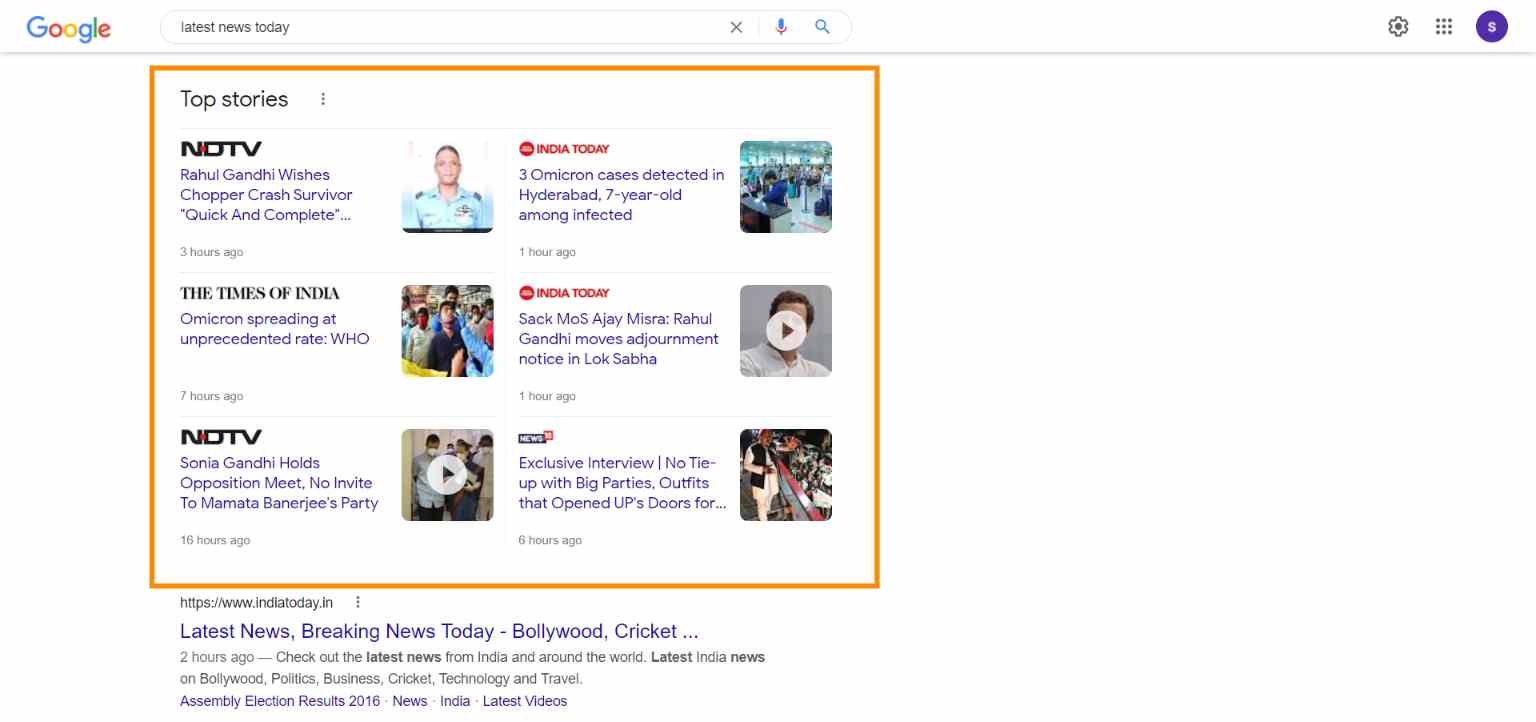Open Google search settings gear
Image resolution: width=1536 pixels, height=722 pixels.
point(1398,26)
